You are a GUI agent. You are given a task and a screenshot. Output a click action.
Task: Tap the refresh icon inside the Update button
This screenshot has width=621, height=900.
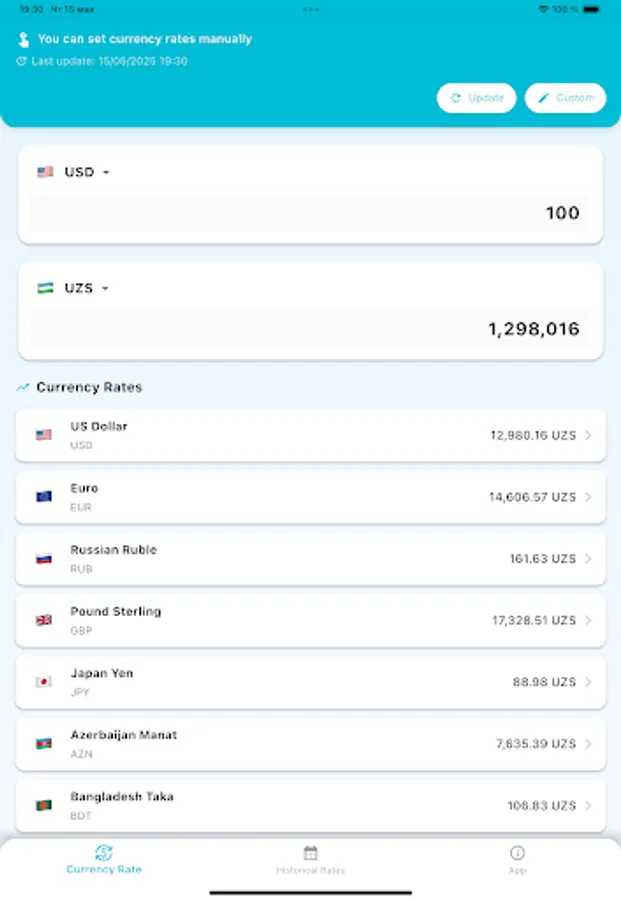[455, 98]
